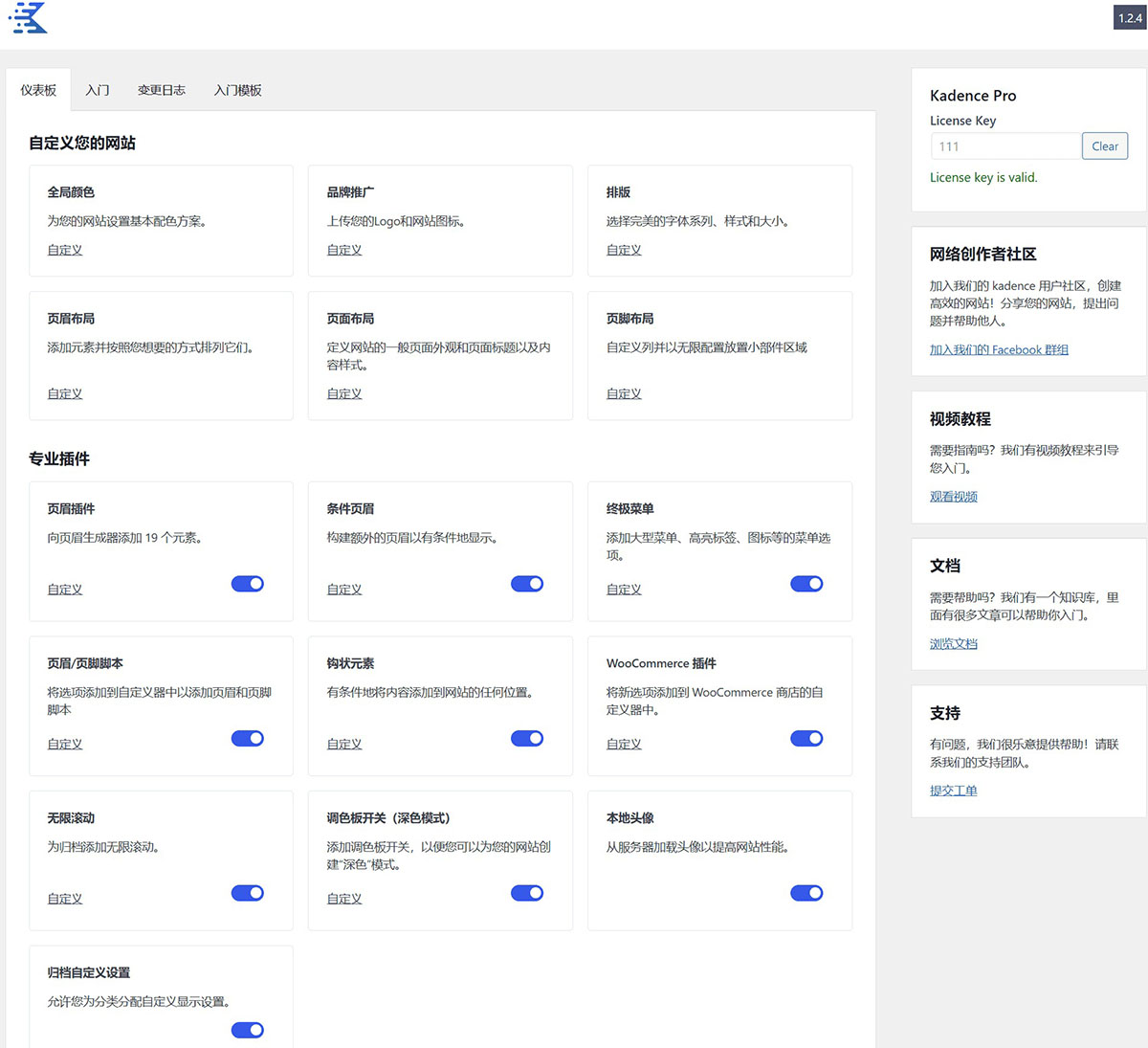
Task: Click the 支持 heading
Action: 945,713
